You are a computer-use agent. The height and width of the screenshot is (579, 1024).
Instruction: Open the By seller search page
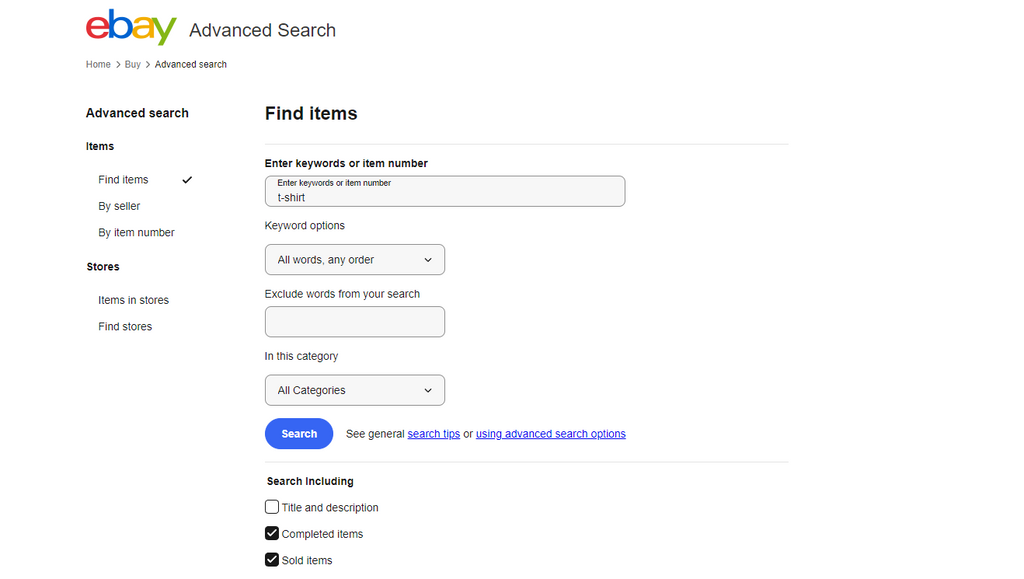click(119, 206)
